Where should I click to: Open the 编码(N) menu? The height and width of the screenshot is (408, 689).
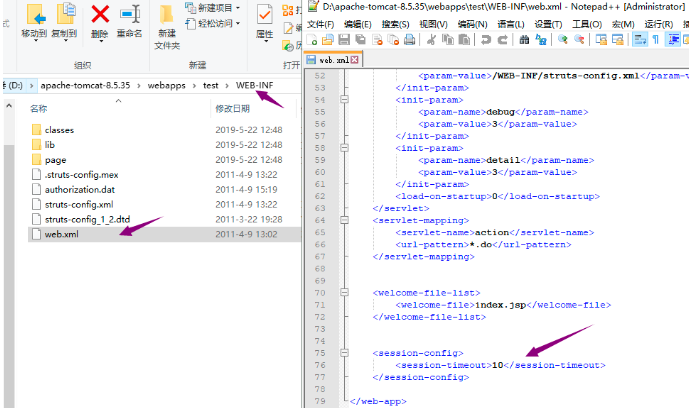[x=472, y=25]
